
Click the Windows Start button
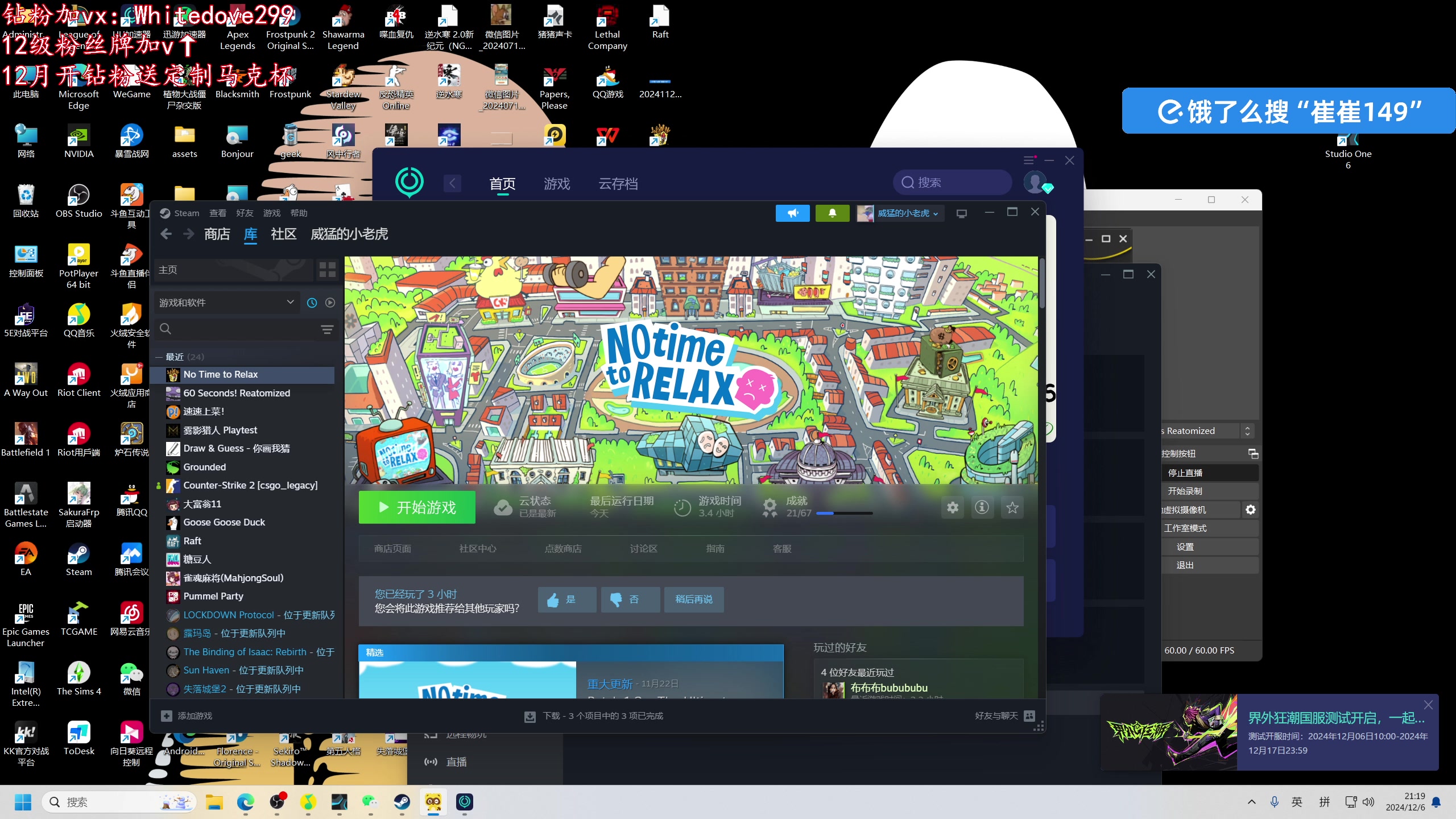pyautogui.click(x=23, y=802)
